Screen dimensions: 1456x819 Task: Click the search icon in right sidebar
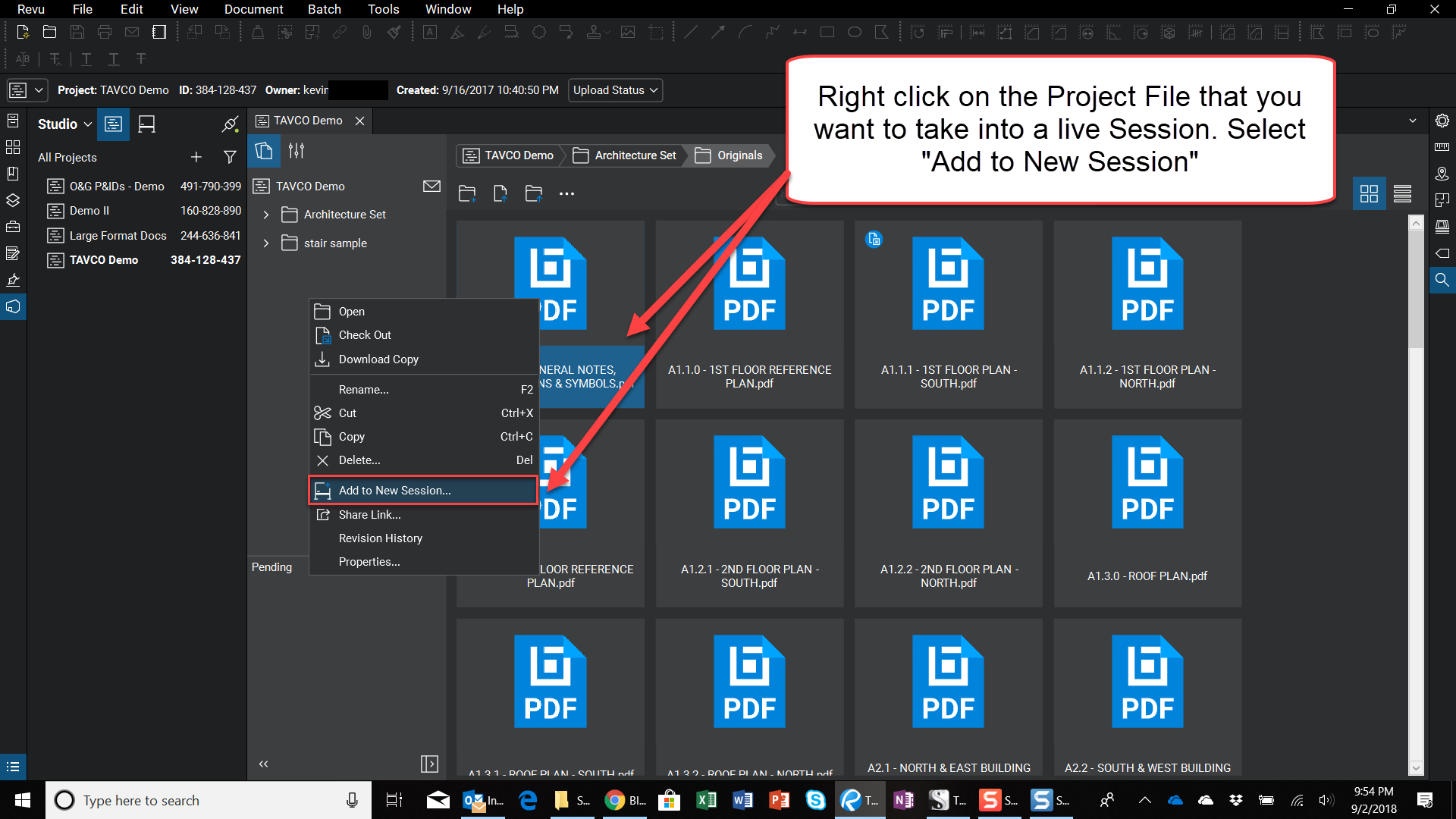click(1442, 279)
